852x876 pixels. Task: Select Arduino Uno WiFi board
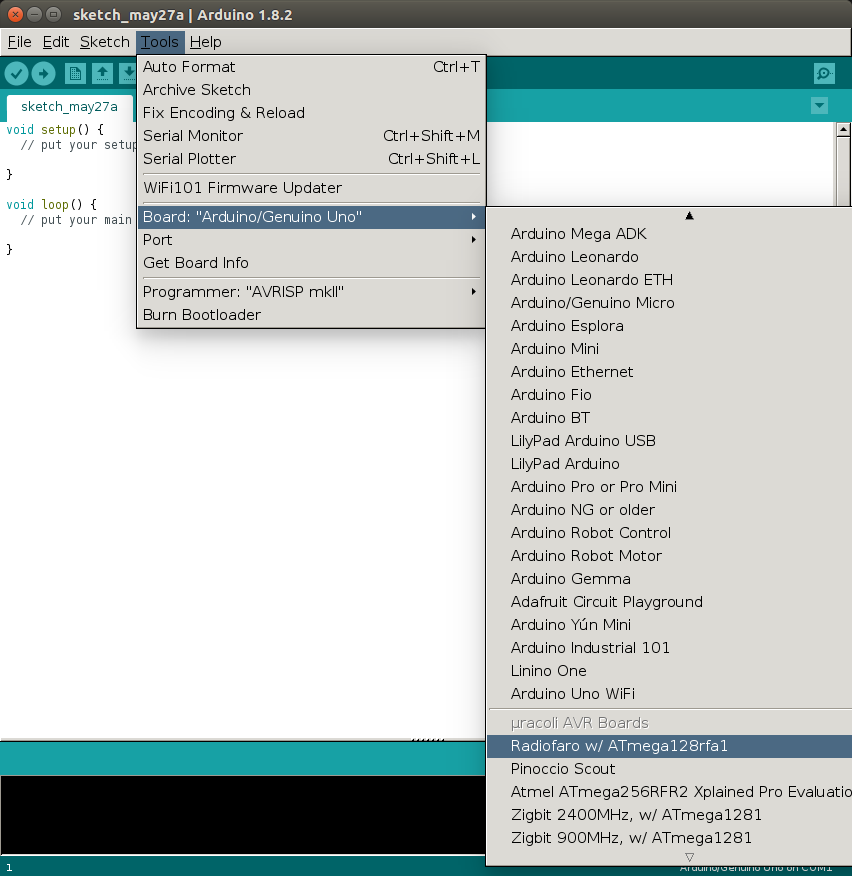point(669,693)
